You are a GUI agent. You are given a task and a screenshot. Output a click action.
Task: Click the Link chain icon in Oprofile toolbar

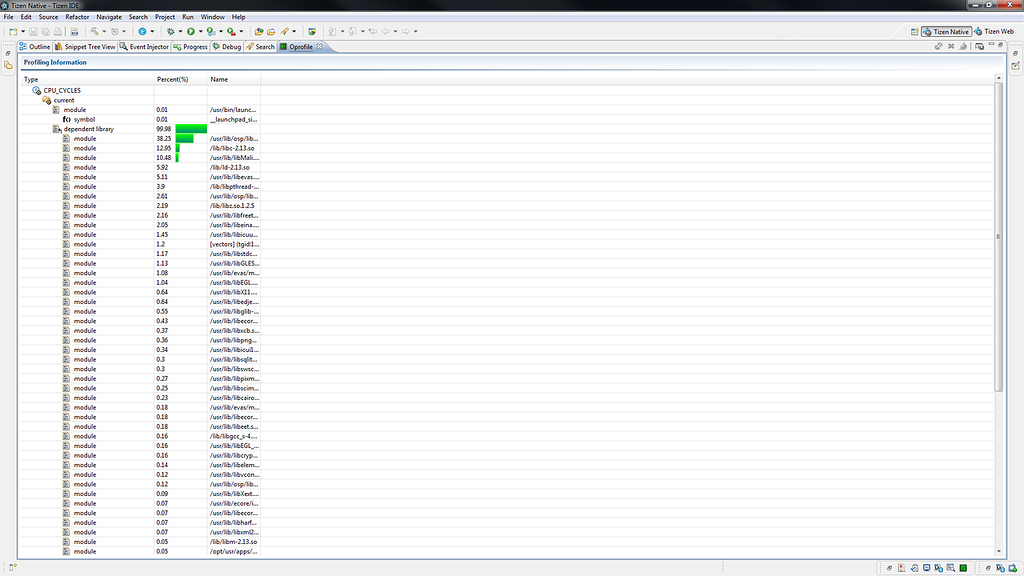click(938, 46)
